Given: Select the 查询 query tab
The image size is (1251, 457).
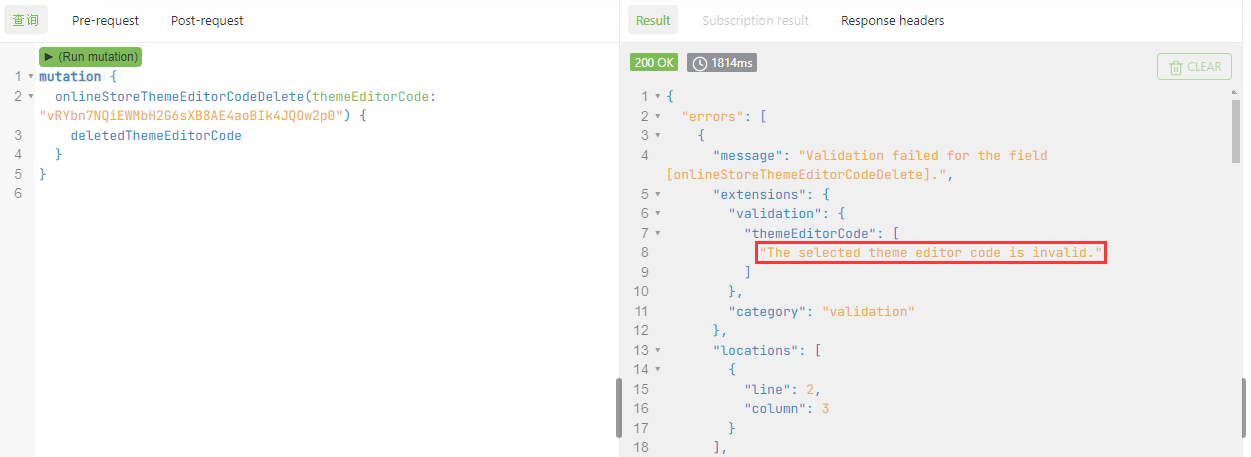Looking at the screenshot, I should pyautogui.click(x=25, y=20).
